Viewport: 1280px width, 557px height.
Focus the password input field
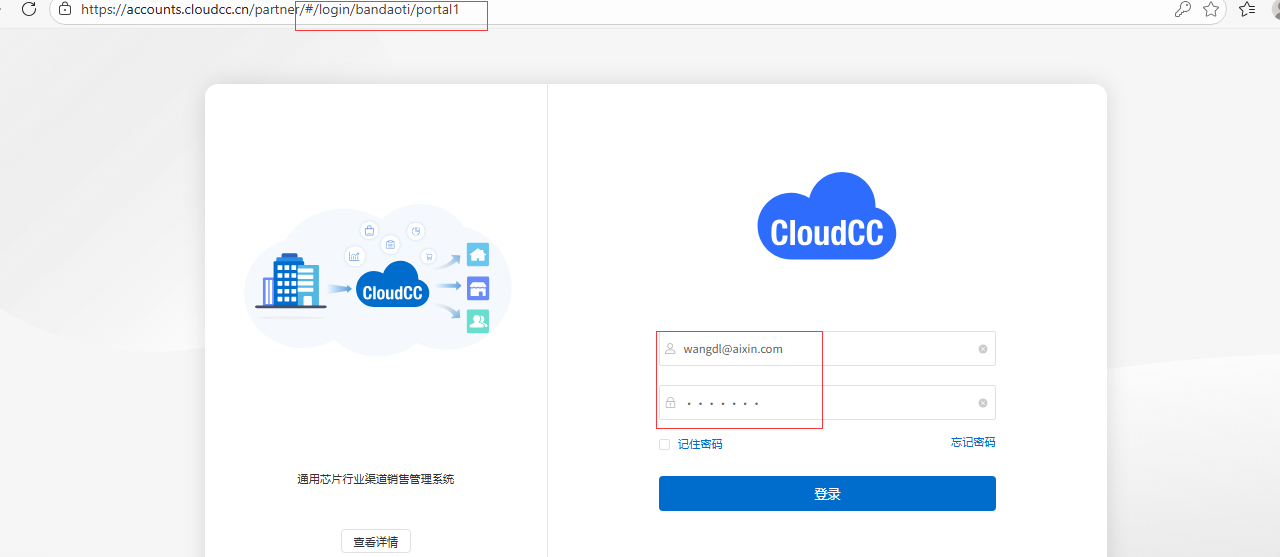pos(820,403)
